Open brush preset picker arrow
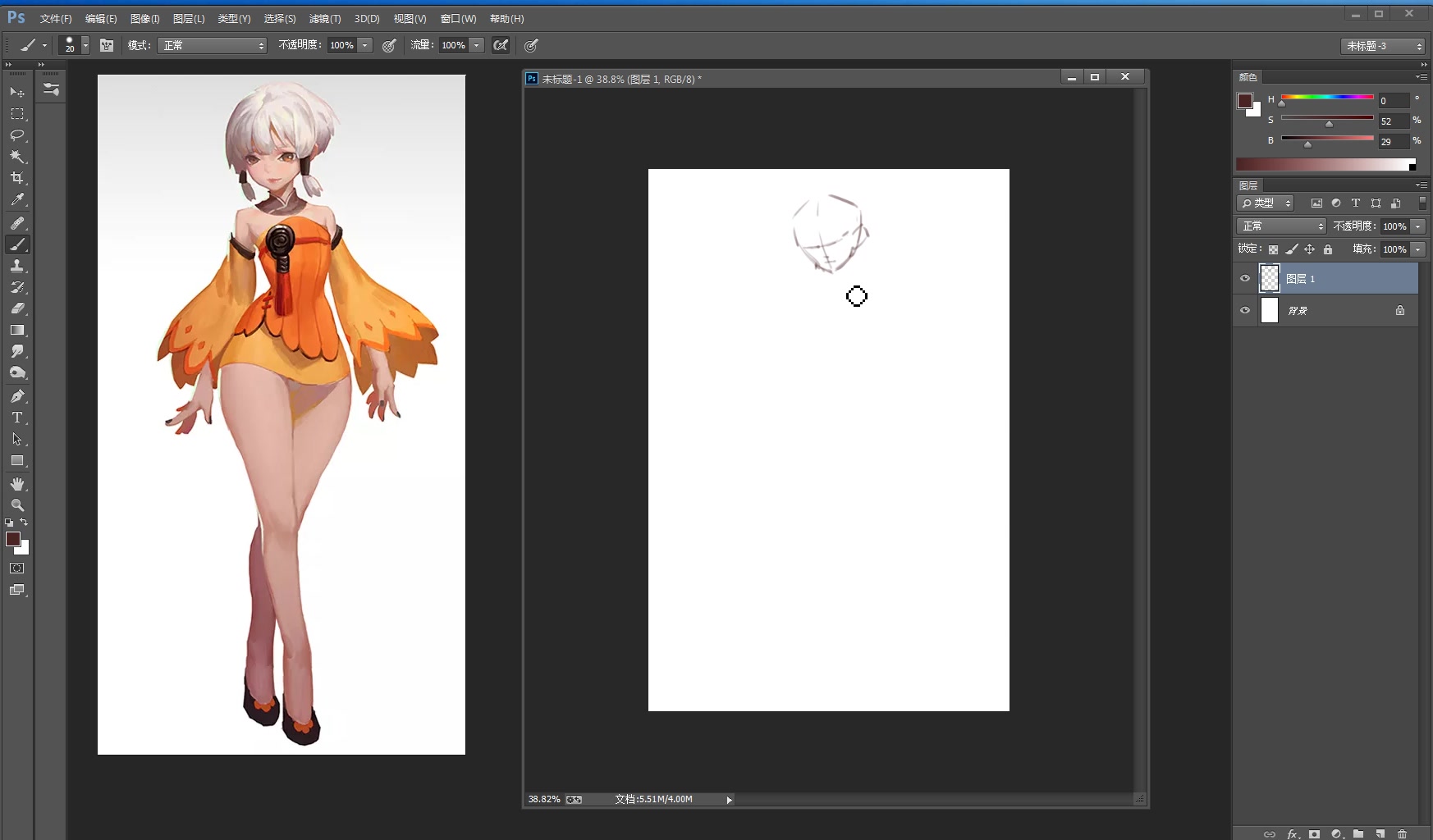The width and height of the screenshot is (1433, 840). coord(85,45)
